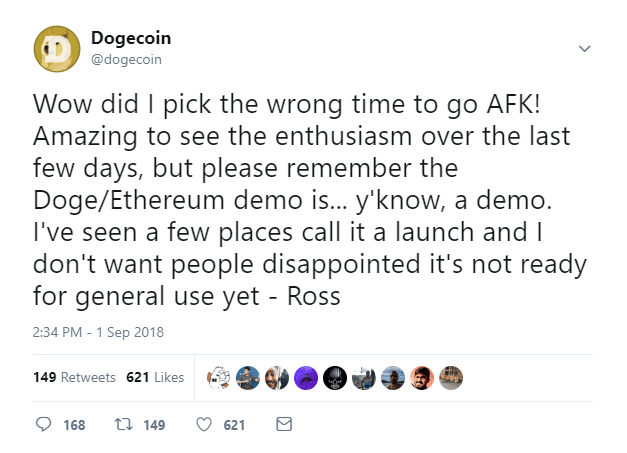View the list of 621 Likes

click(x=155, y=377)
